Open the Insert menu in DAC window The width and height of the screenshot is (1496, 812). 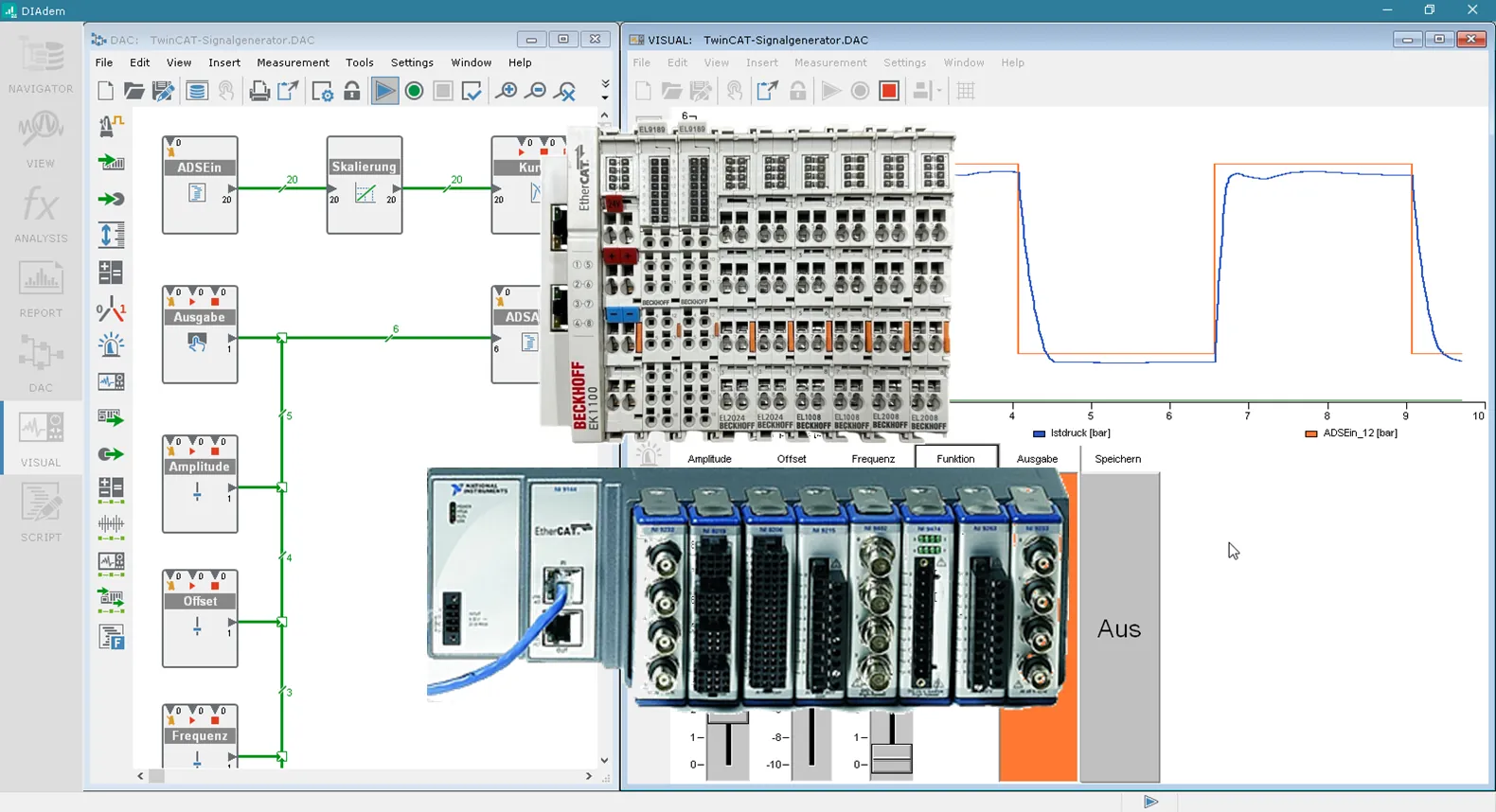coord(224,62)
